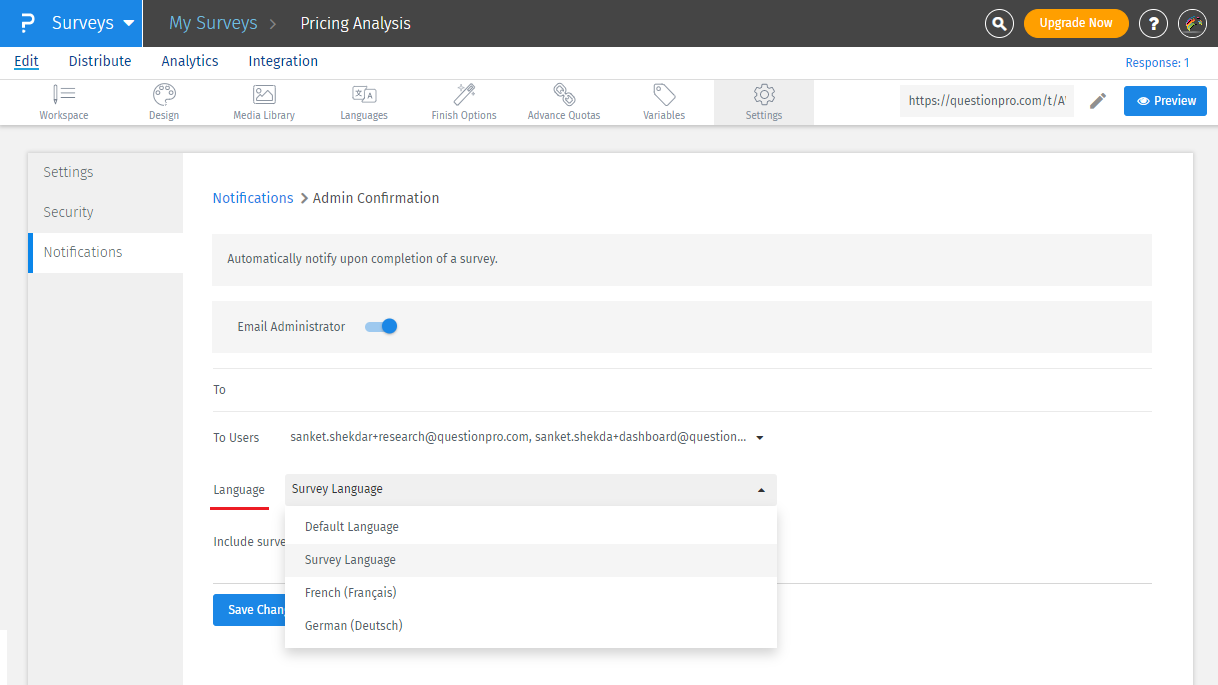Image resolution: width=1218 pixels, height=685 pixels.
Task: Open the help question mark icon
Action: tap(1153, 23)
